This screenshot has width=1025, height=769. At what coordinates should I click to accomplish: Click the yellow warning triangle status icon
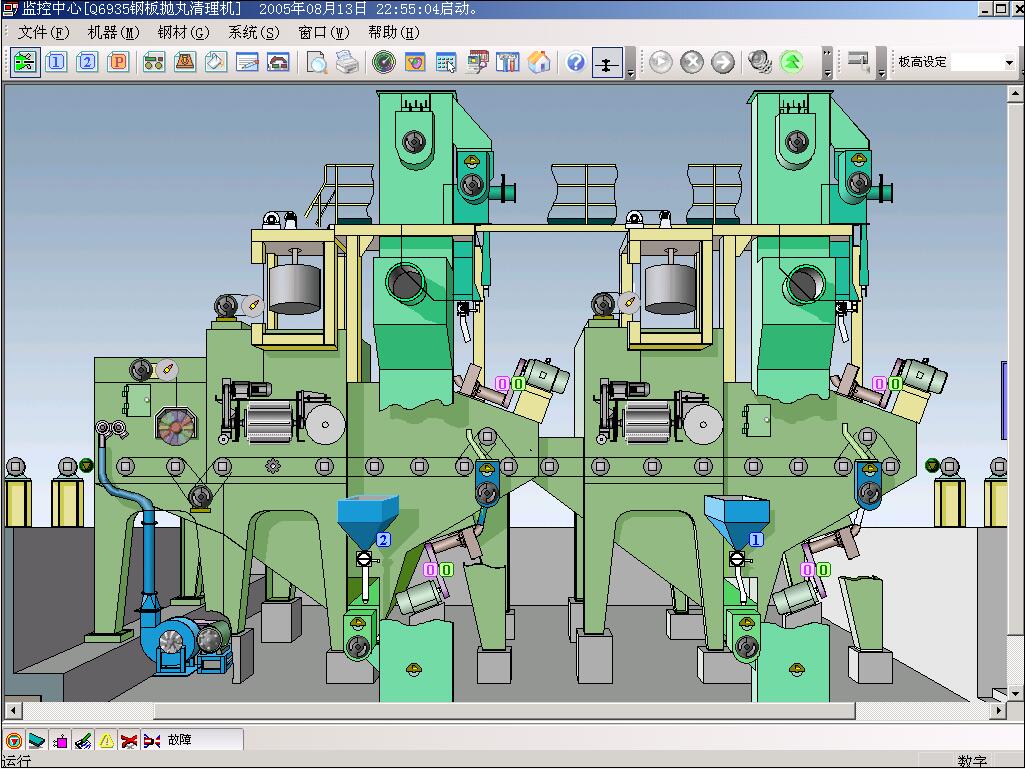(x=106, y=741)
